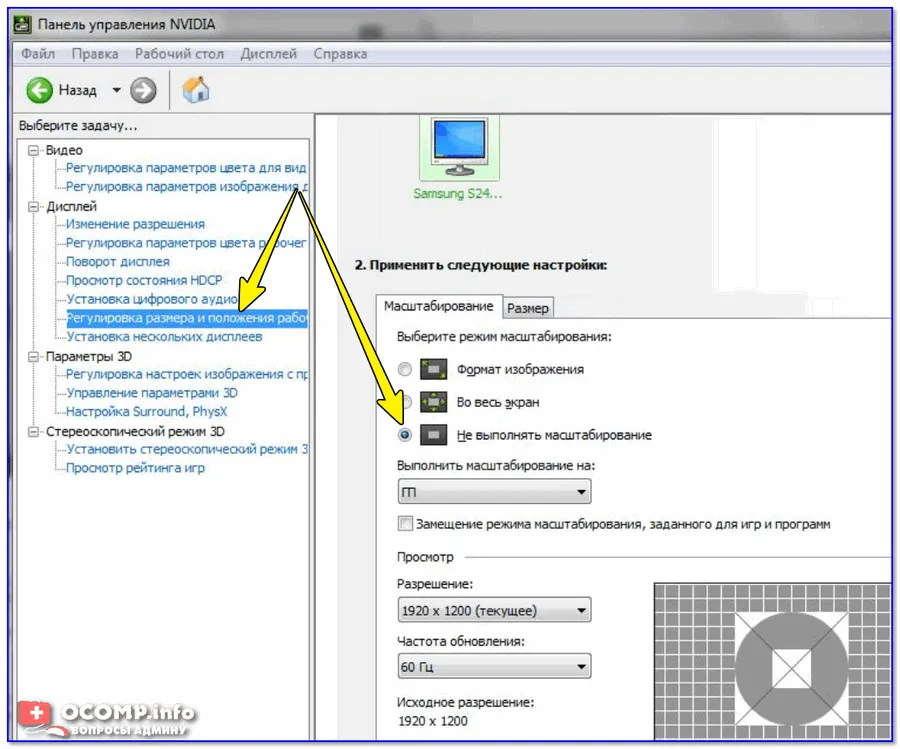Click the 'Samsung S24...' monitor label
Image resolution: width=900 pixels, height=749 pixels.
[457, 194]
